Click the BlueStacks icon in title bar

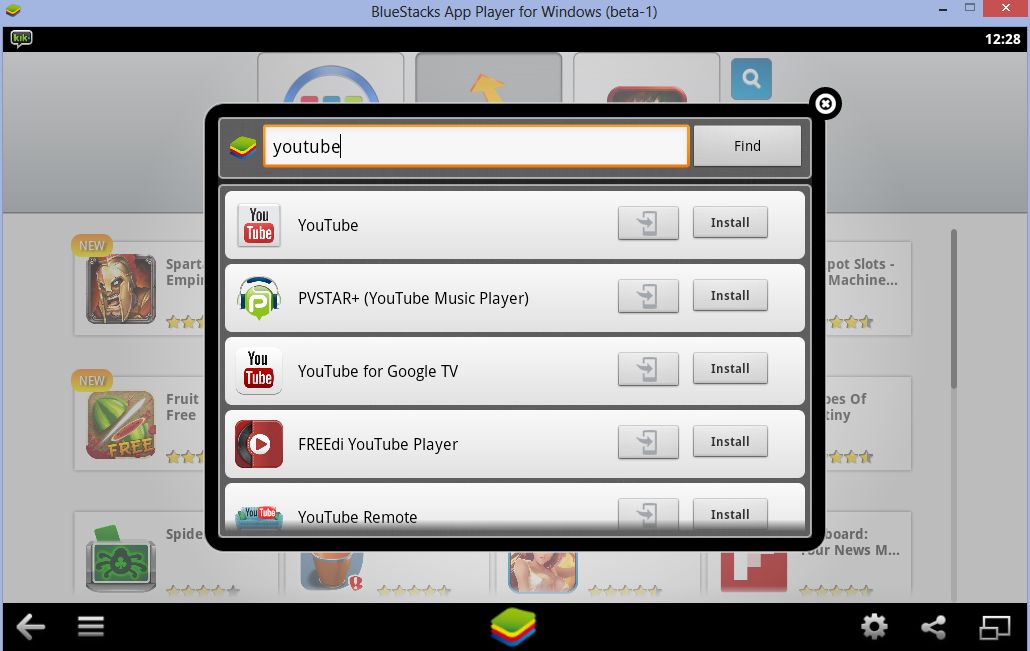(13, 11)
